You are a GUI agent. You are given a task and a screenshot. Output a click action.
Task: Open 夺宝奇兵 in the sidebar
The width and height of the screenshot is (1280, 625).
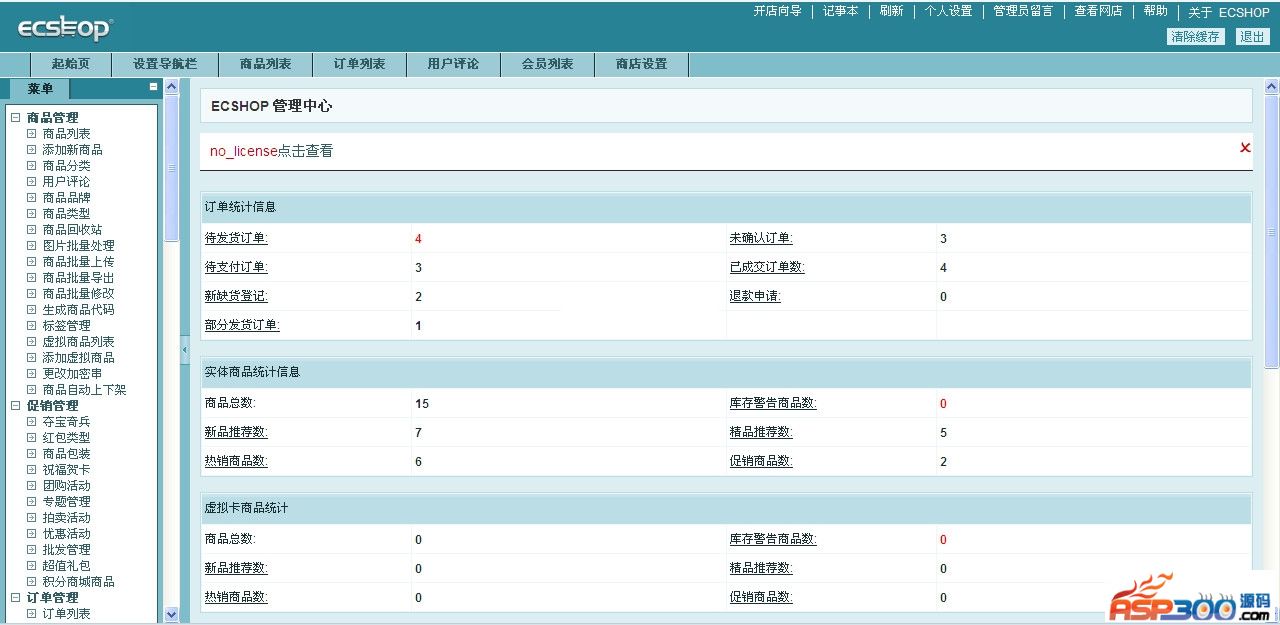[66, 422]
